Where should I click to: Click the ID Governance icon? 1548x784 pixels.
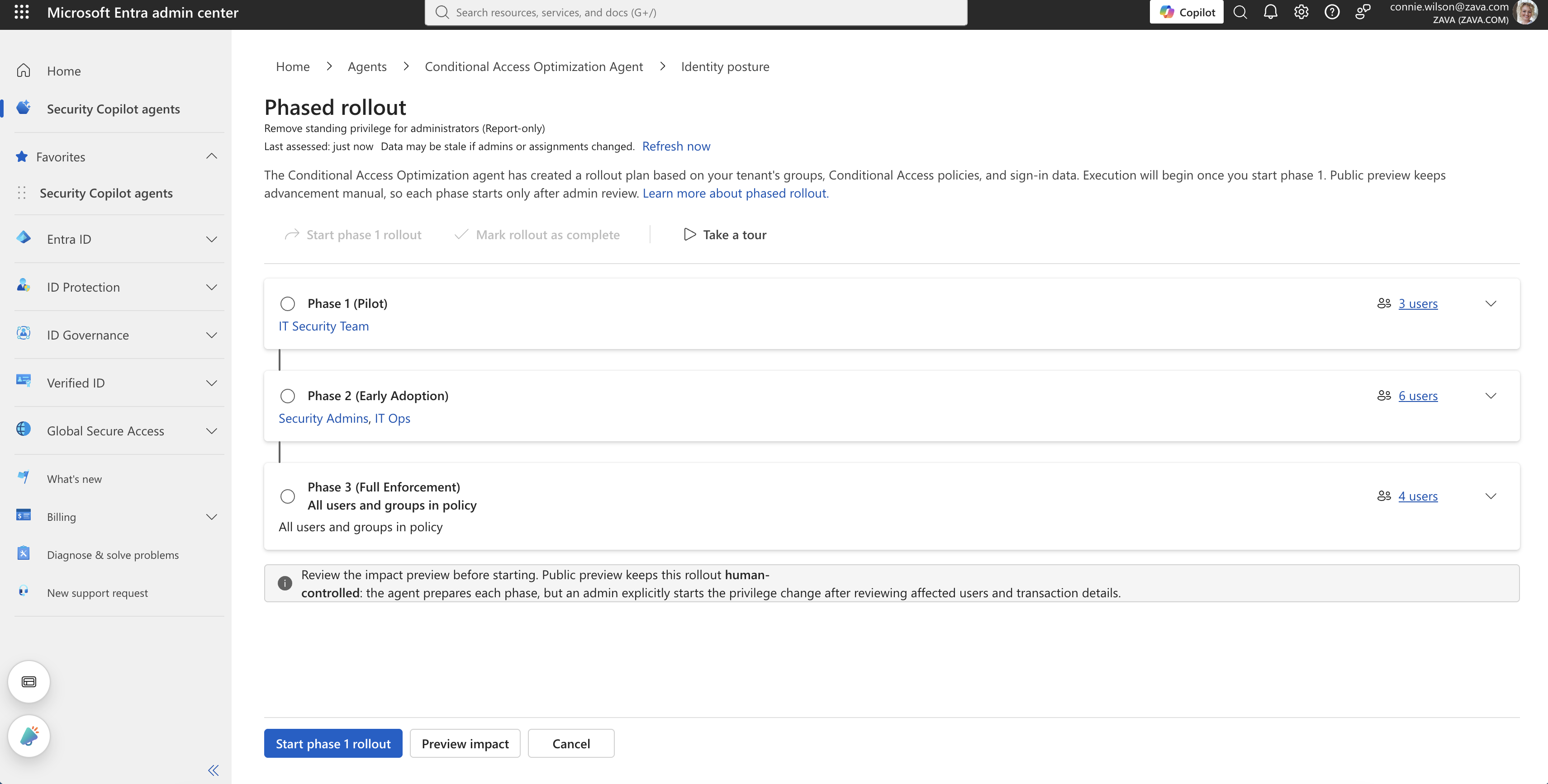click(x=24, y=333)
